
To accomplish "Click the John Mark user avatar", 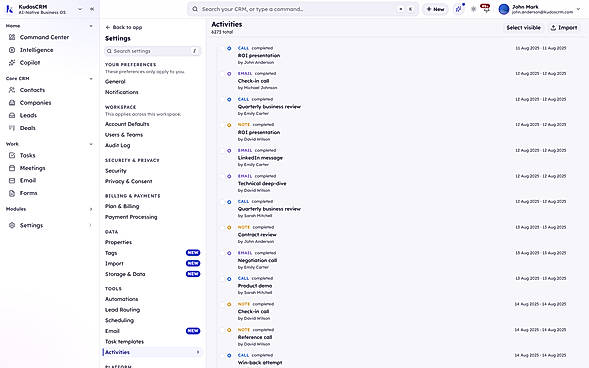I will pos(504,9).
